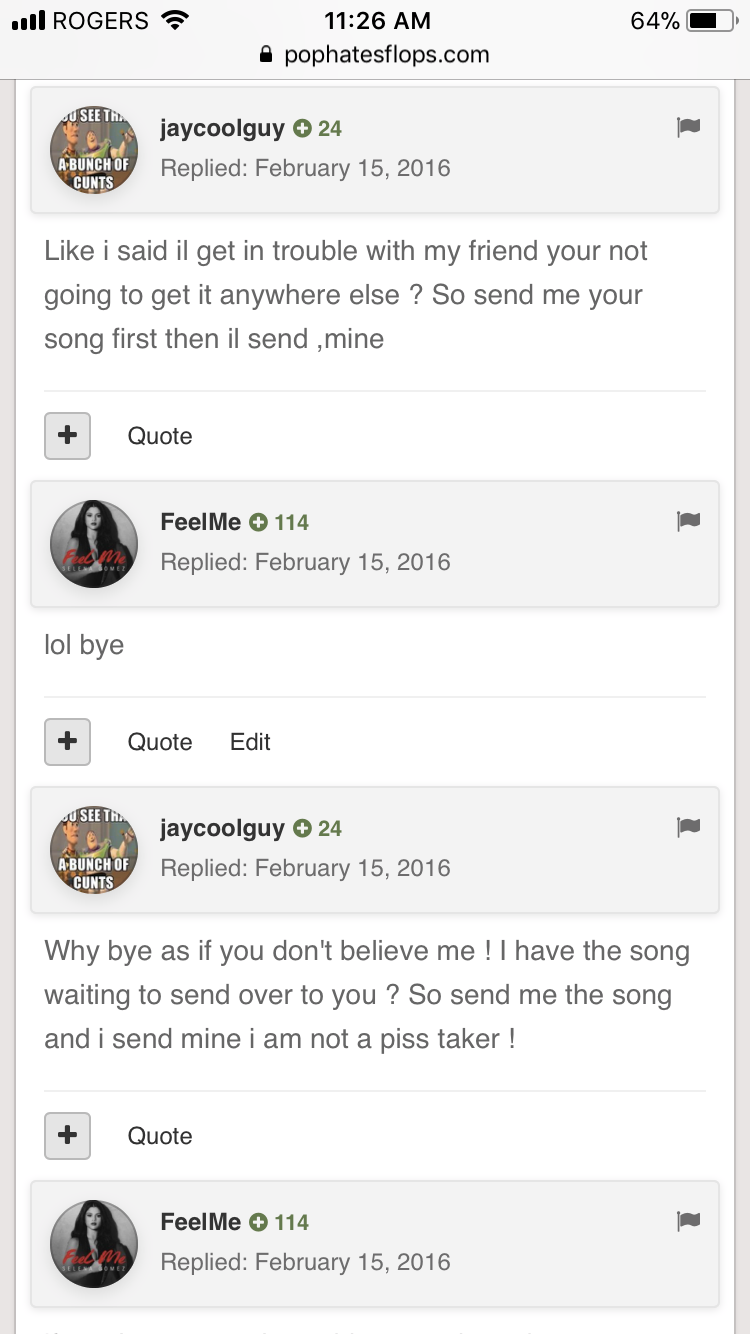Tap the pophatesflops.com address bar
This screenshot has width=750, height=1334.
375,55
